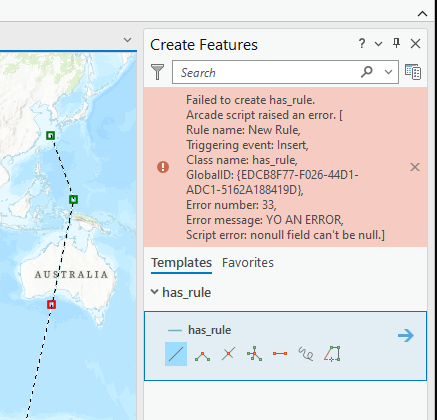Choose the Radial construction tool
Viewport: 437px width, 420px height.
[254, 354]
